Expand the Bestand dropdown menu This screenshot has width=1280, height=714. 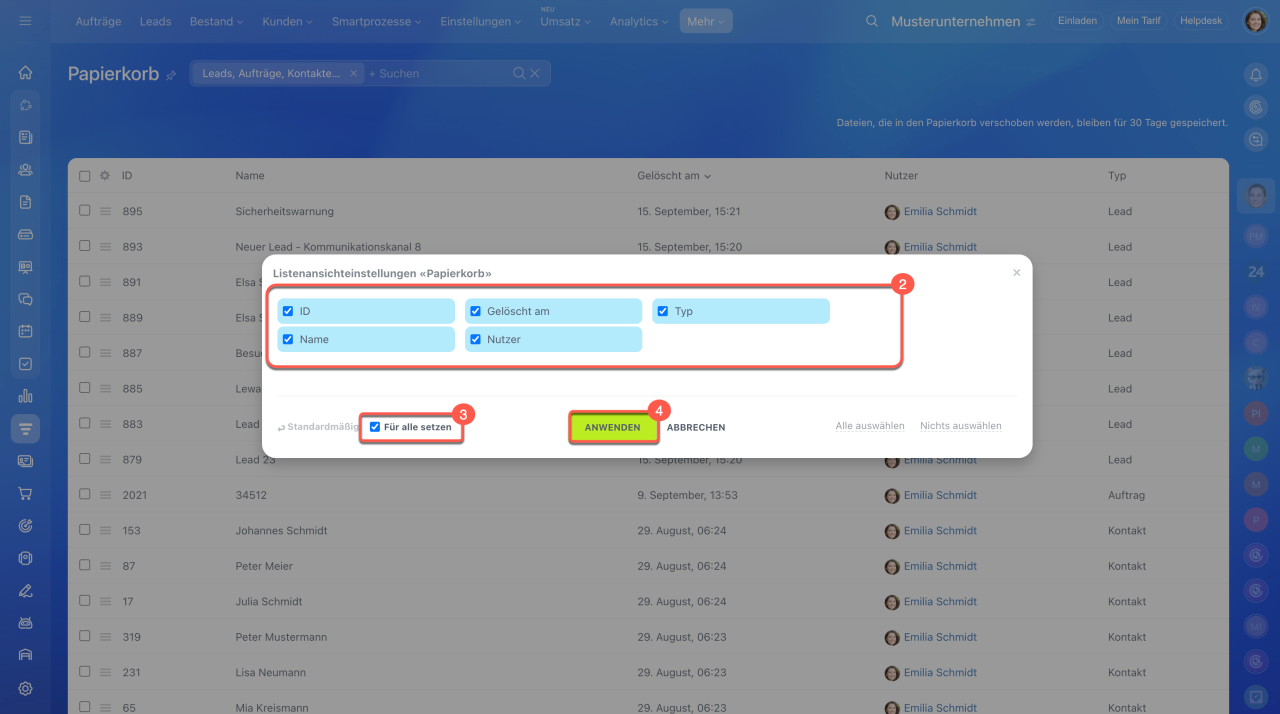[216, 21]
